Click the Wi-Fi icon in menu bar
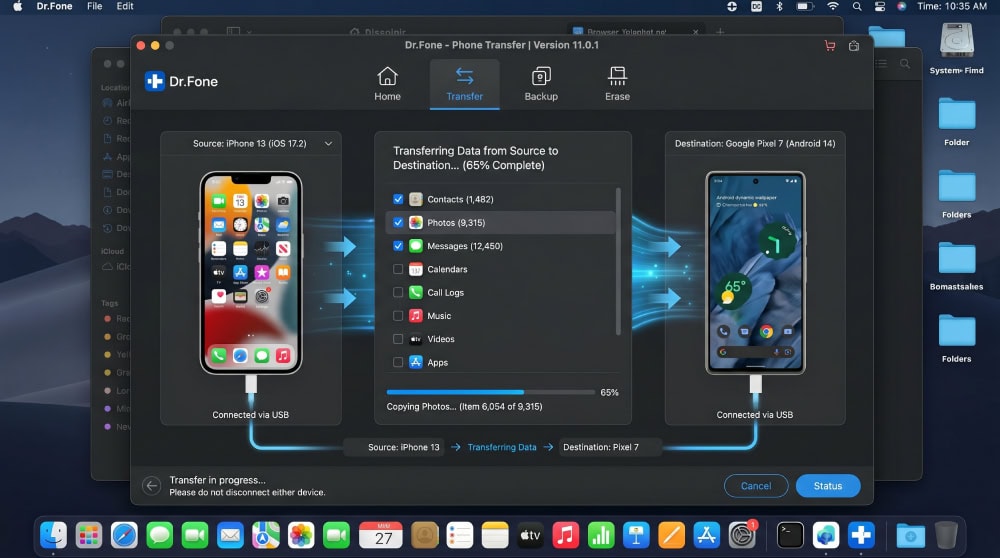Viewport: 1000px width, 558px height. click(832, 6)
